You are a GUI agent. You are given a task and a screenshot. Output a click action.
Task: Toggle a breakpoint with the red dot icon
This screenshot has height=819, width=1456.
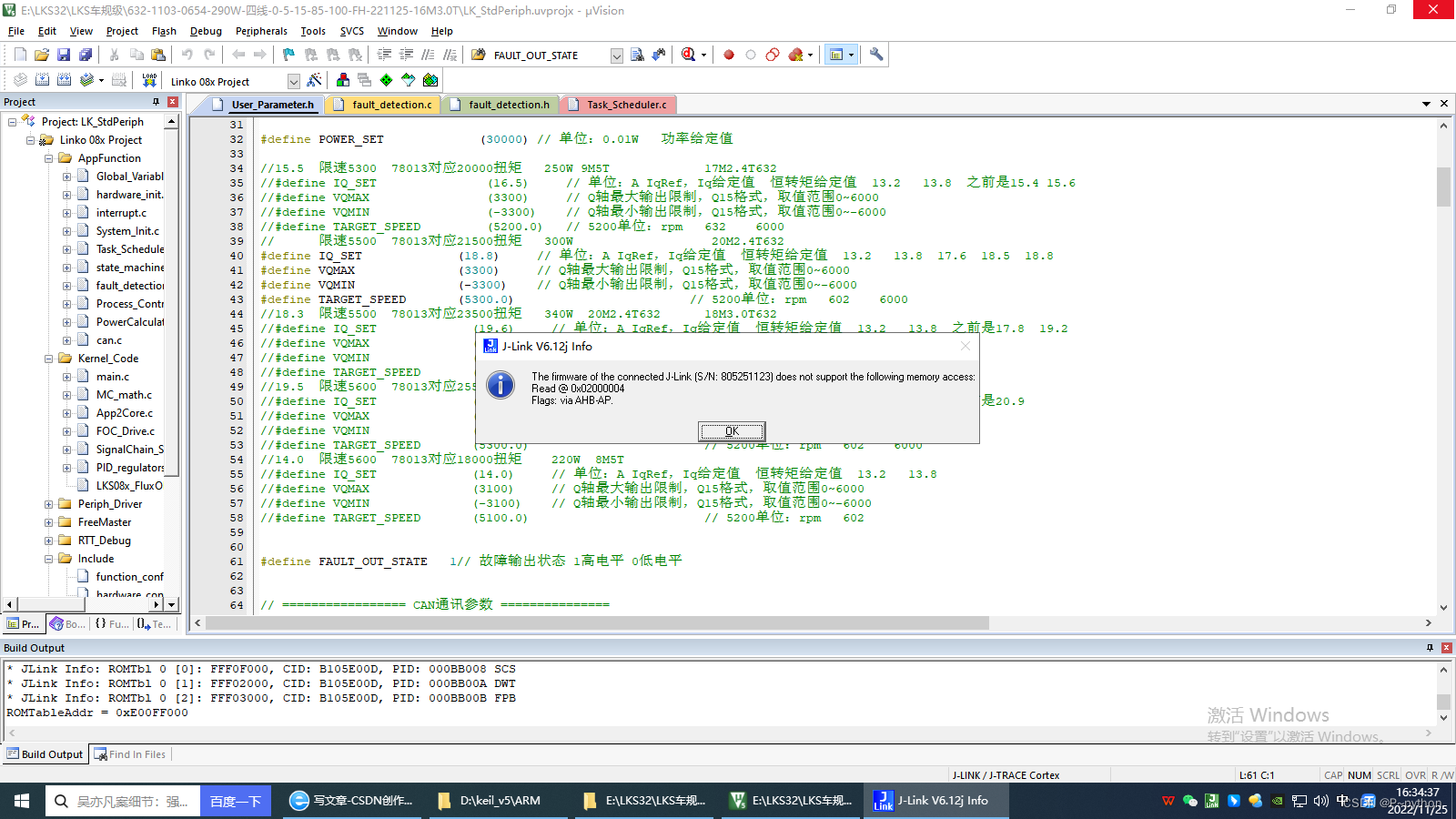(728, 55)
